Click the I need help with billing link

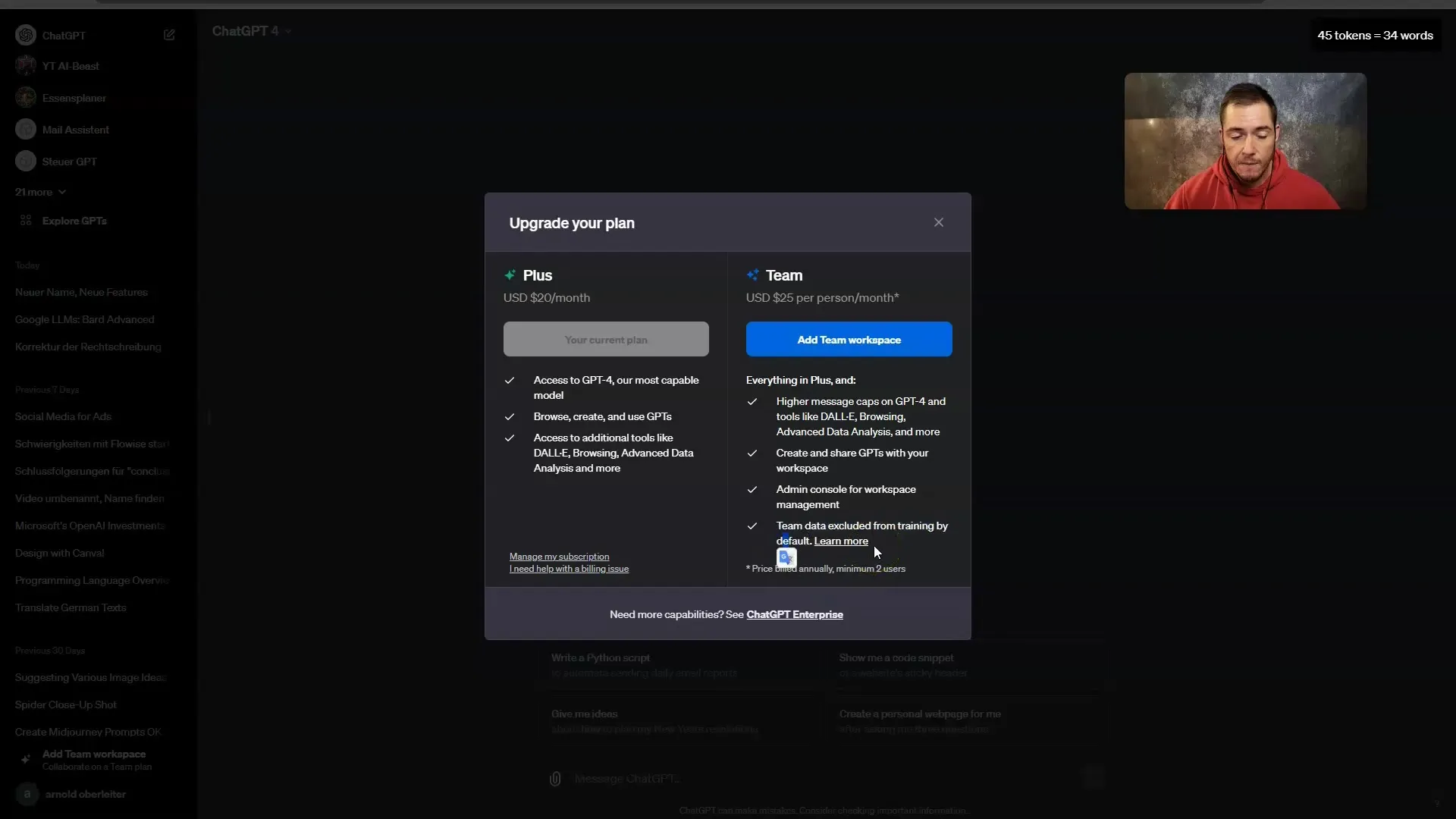[569, 568]
